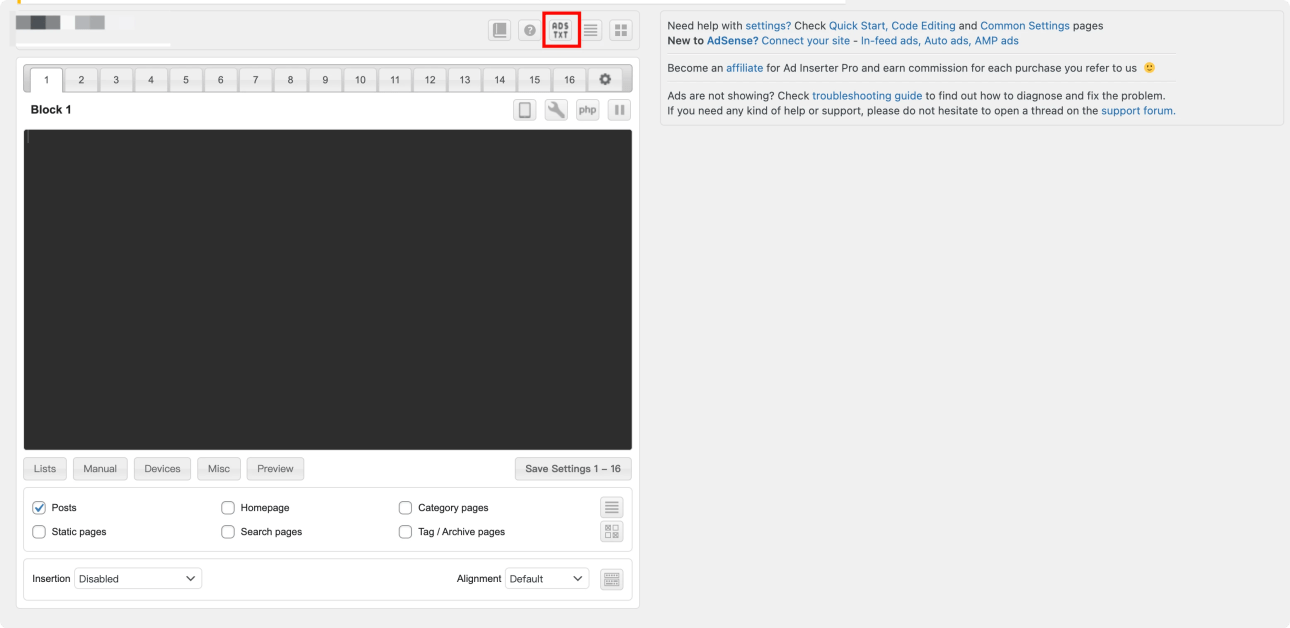The height and width of the screenshot is (628, 1290).
Task: Click the documentation book icon
Action: pyautogui.click(x=499, y=31)
